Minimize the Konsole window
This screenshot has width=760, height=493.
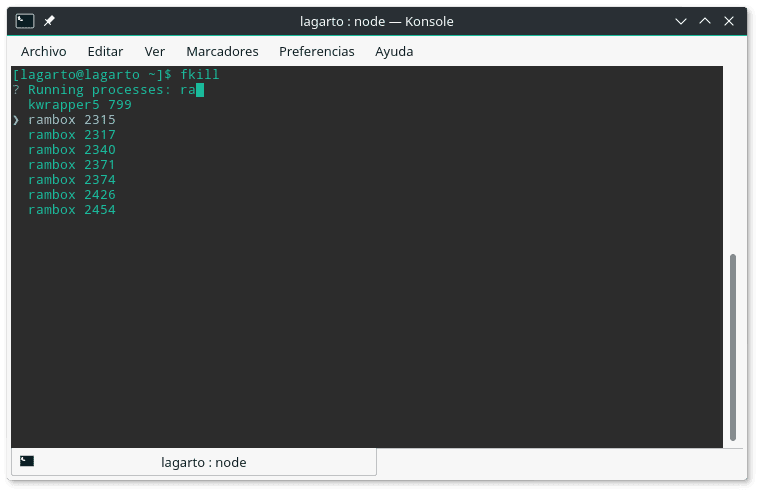pos(681,21)
